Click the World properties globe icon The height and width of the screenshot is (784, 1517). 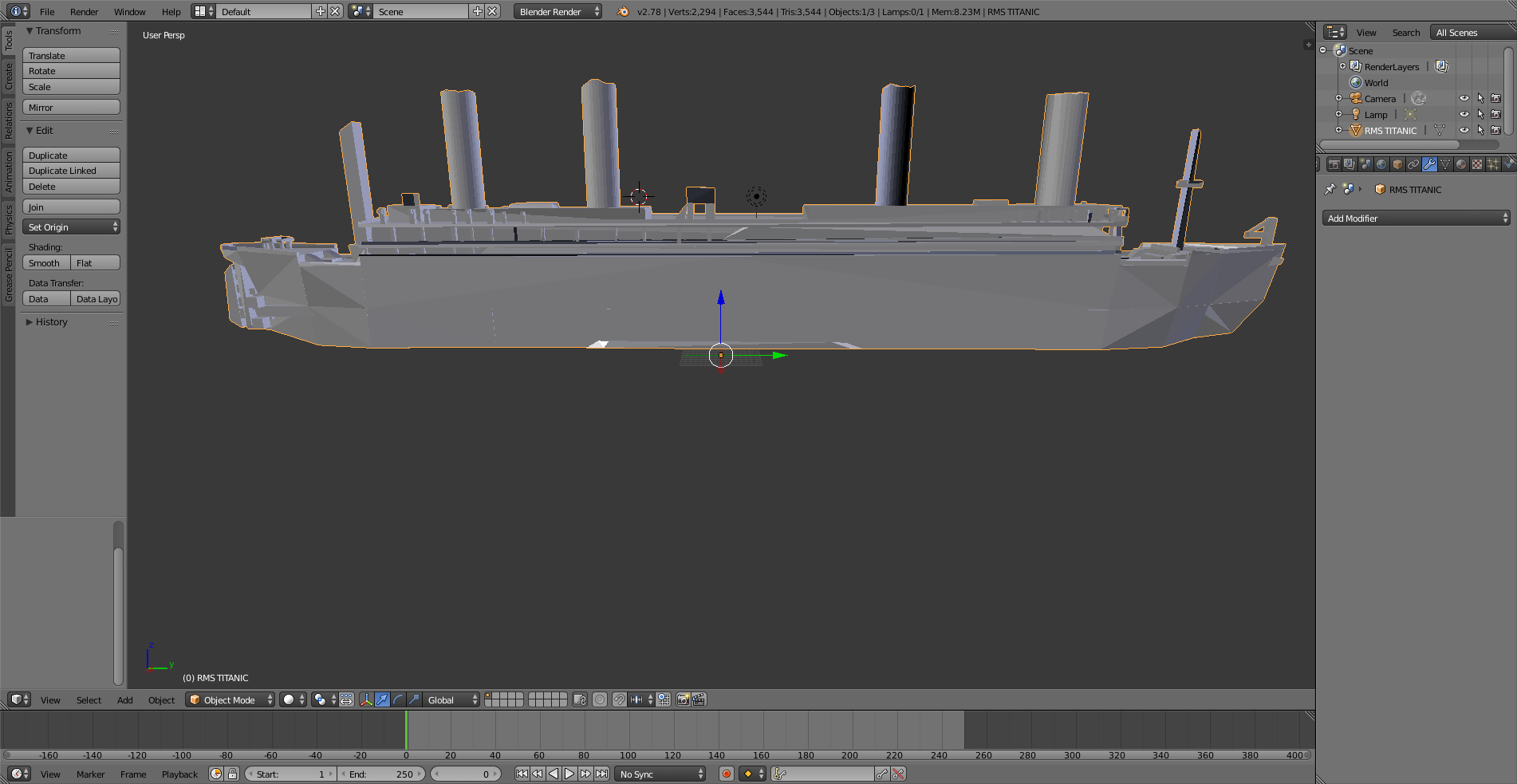(x=1381, y=164)
